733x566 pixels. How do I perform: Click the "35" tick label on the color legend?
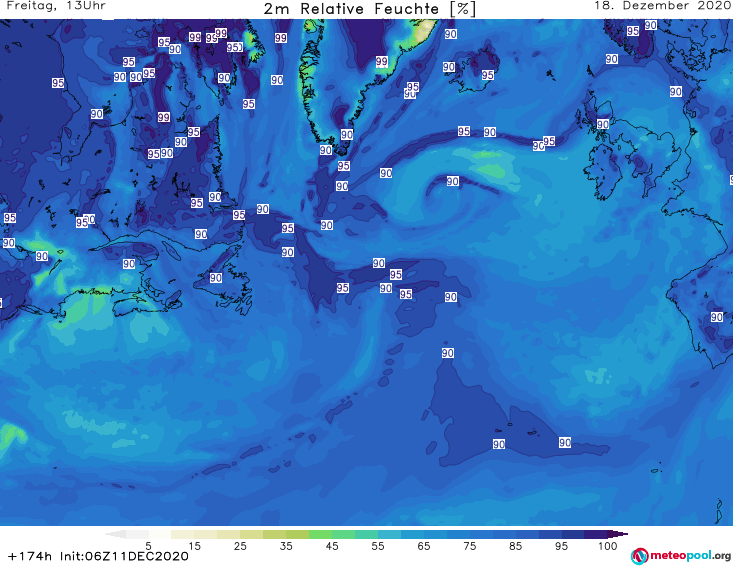tap(286, 545)
